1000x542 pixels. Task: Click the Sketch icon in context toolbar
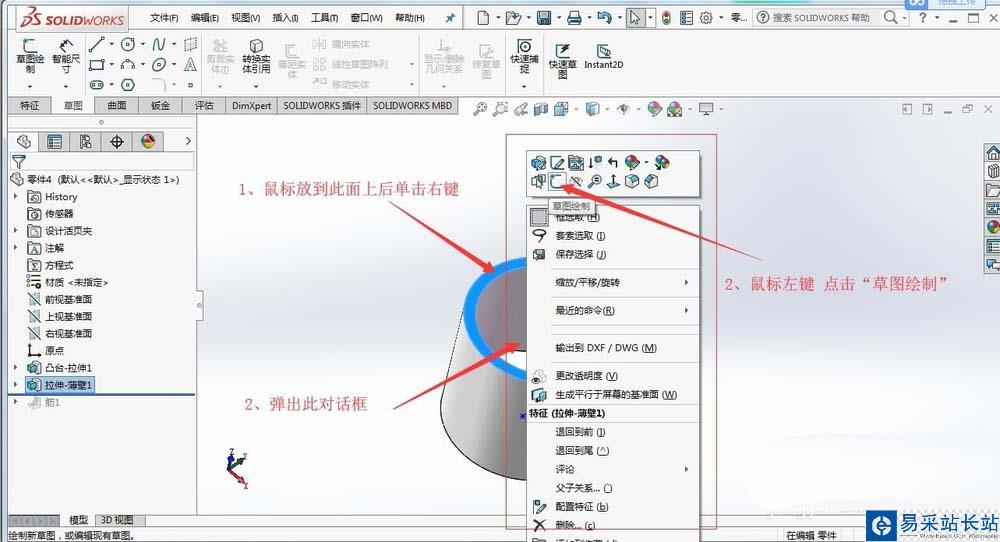pos(557,181)
